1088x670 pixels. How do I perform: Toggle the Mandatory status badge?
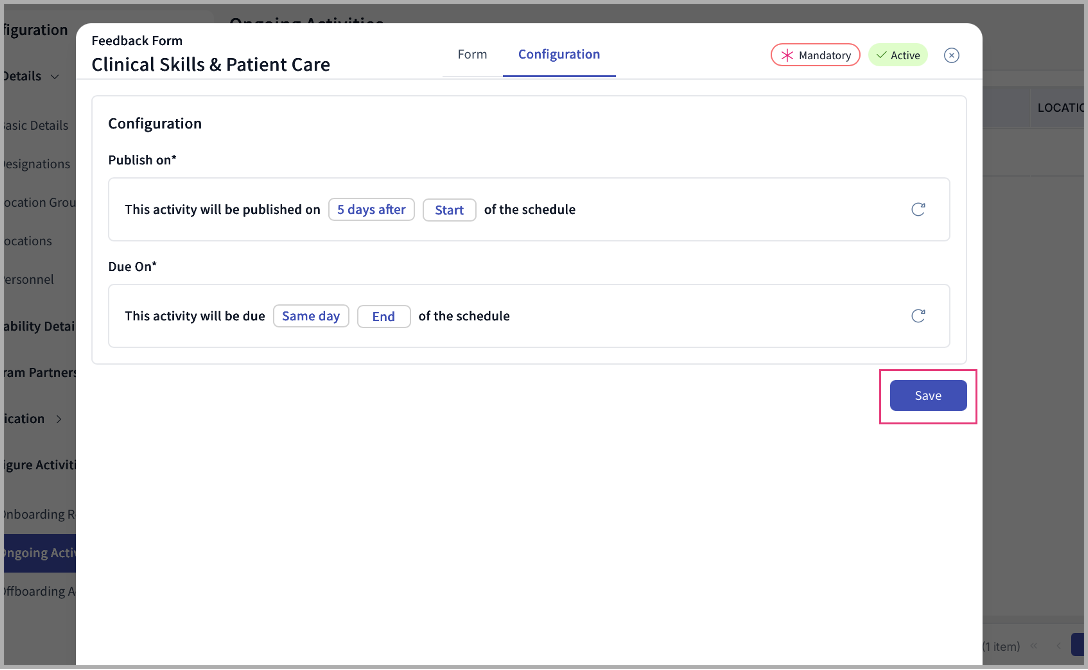click(815, 55)
